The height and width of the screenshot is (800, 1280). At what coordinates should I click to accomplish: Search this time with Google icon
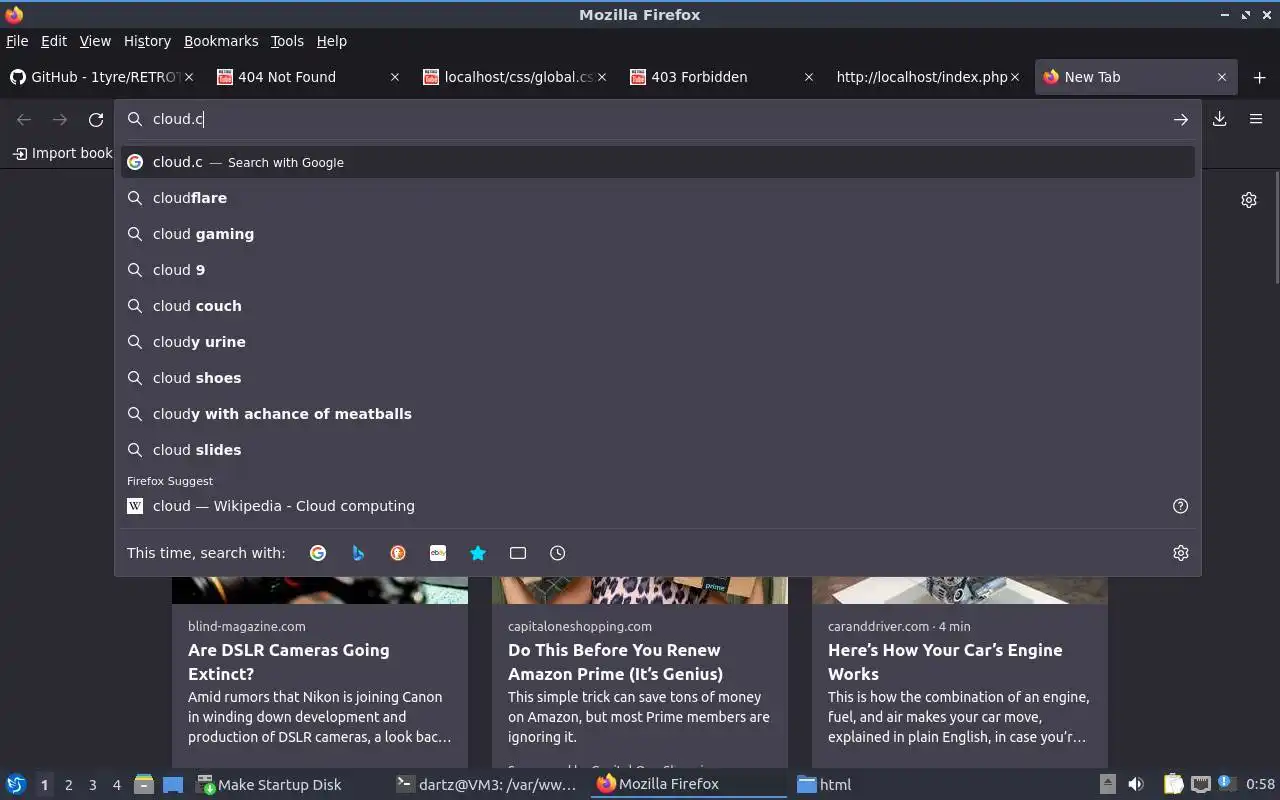click(x=318, y=553)
